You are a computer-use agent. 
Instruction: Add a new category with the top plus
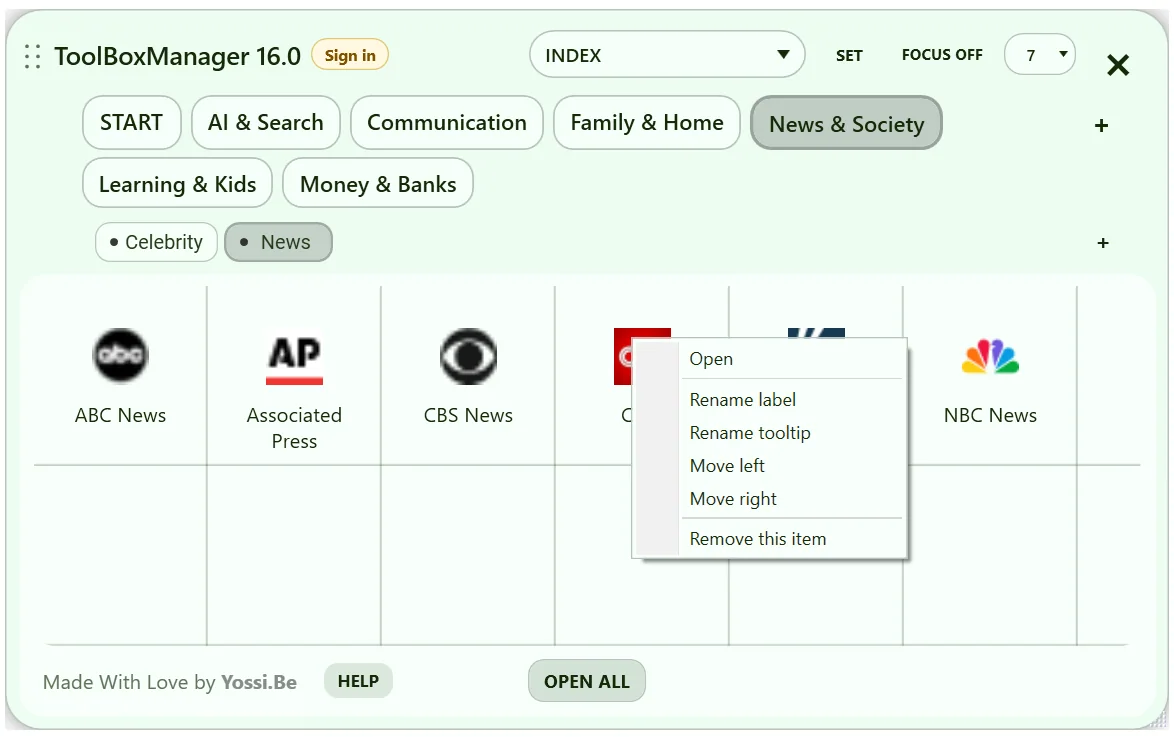tap(1101, 126)
